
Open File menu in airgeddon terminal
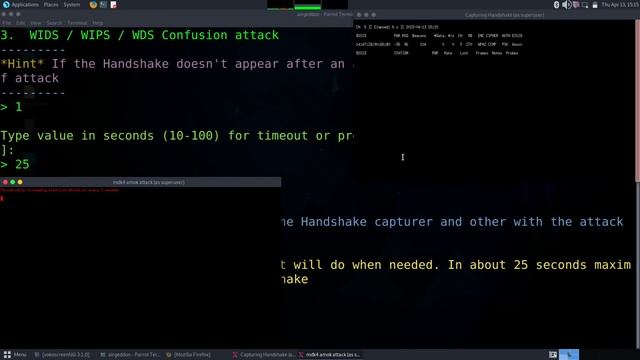pos(7,23)
